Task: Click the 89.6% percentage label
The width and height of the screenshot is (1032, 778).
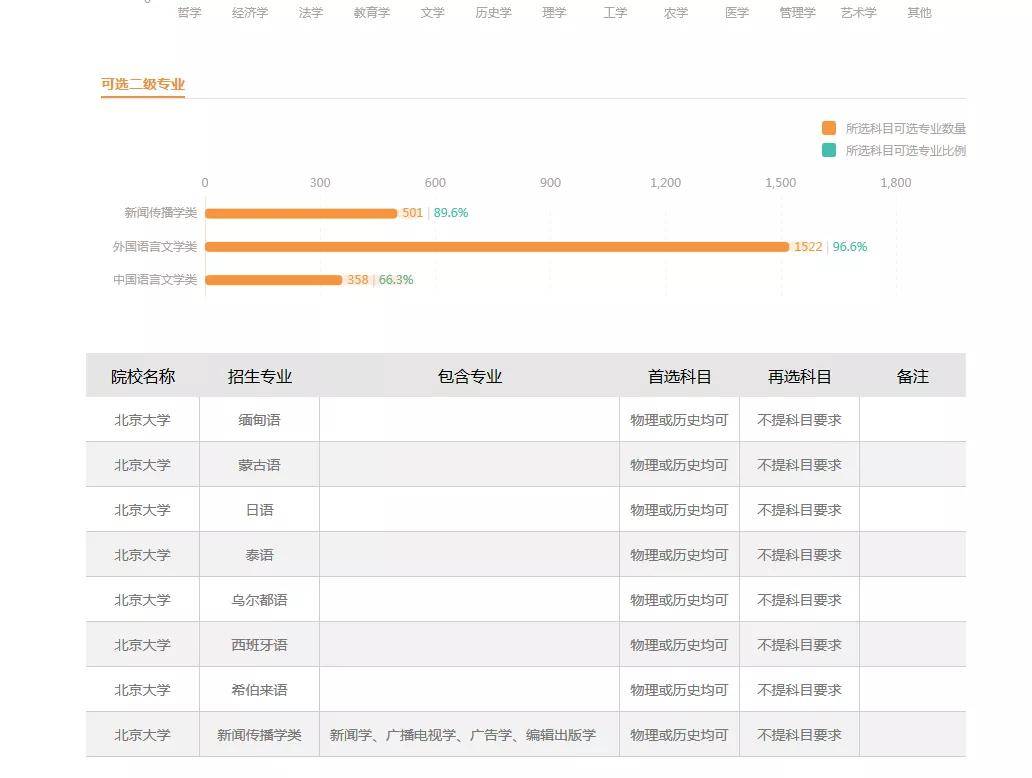Action: [451, 213]
